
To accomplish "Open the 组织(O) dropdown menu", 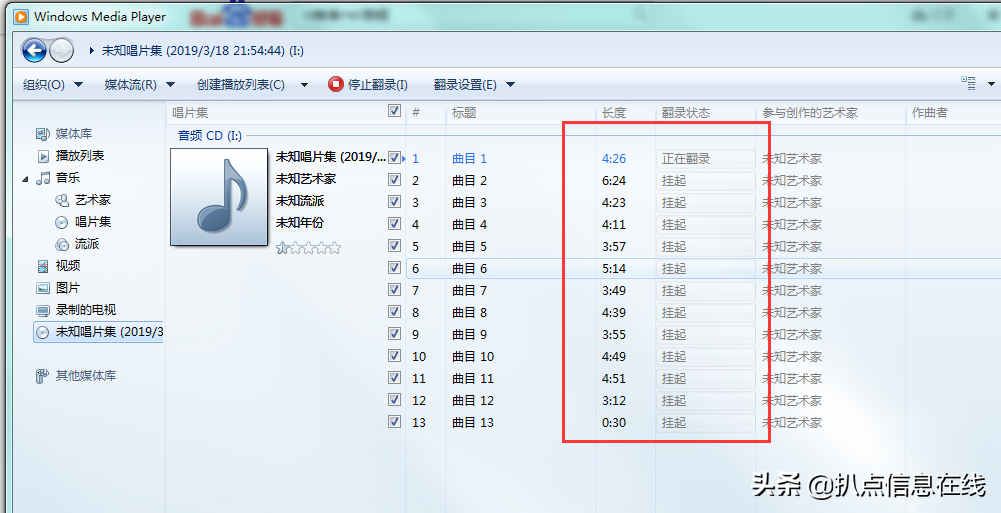I will [x=52, y=84].
